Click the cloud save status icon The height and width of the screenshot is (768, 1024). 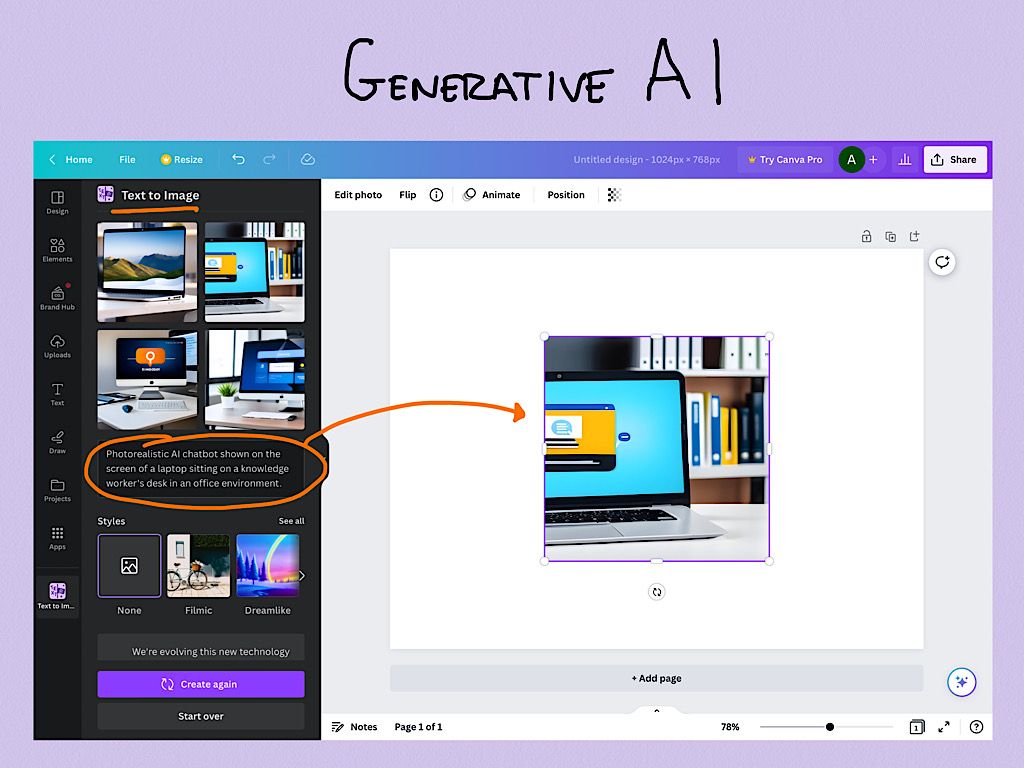(308, 159)
